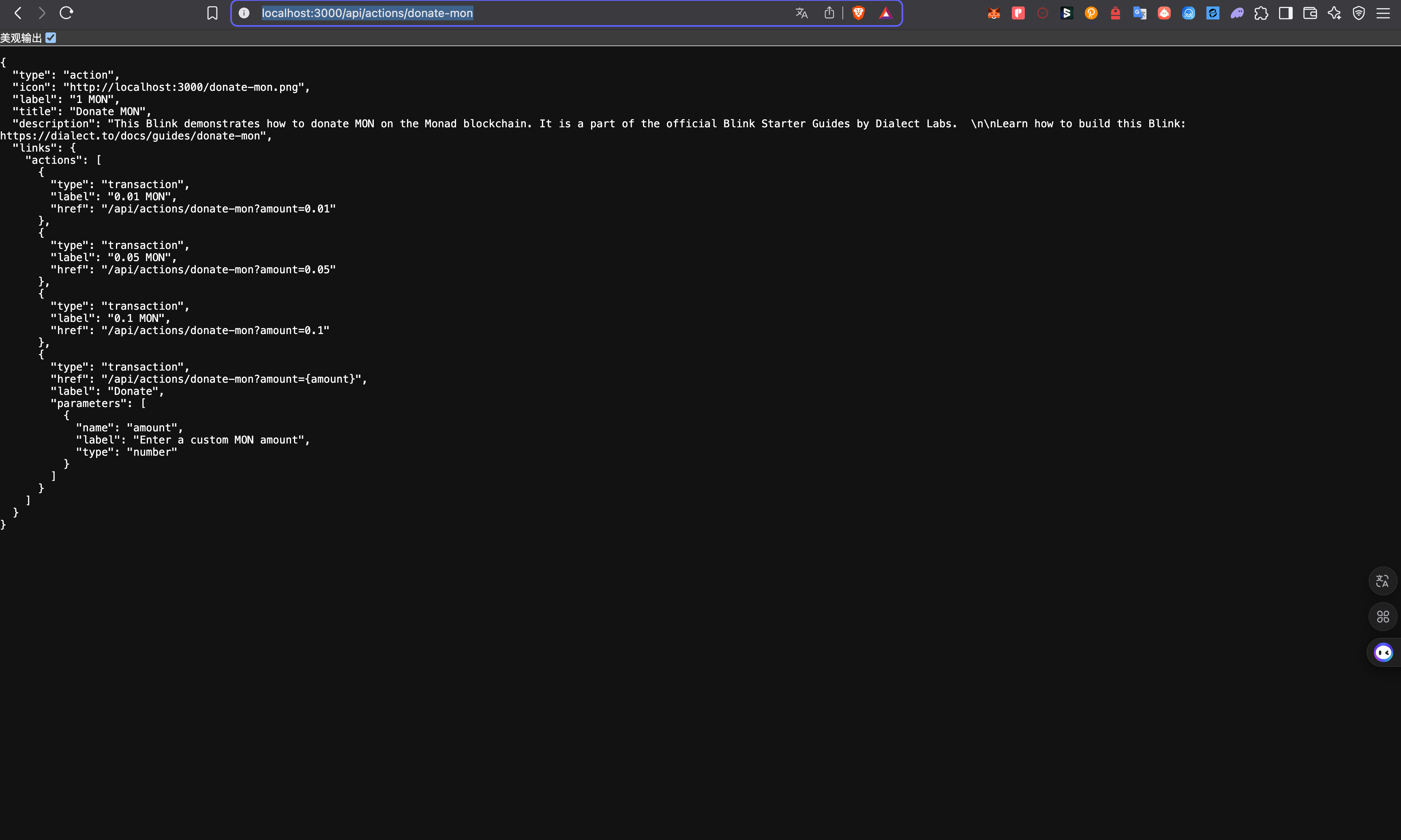Click the Brave Rewards triangle icon
Image resolution: width=1401 pixels, height=840 pixels.
(885, 13)
